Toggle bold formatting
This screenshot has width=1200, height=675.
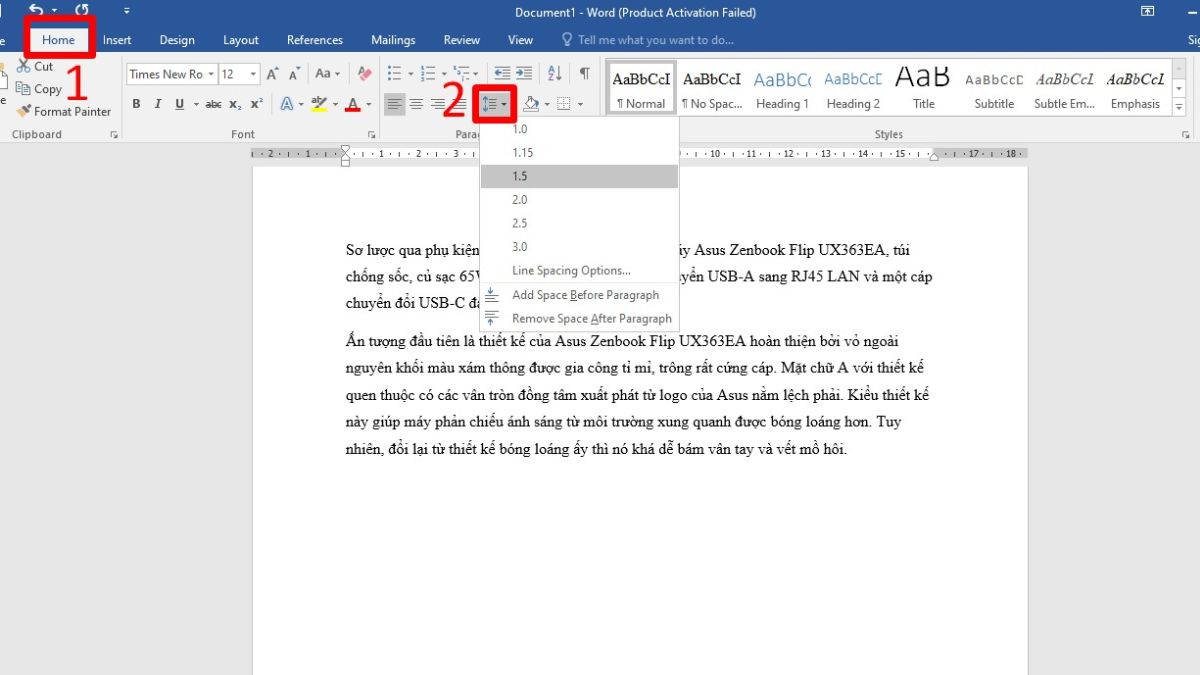[136, 104]
